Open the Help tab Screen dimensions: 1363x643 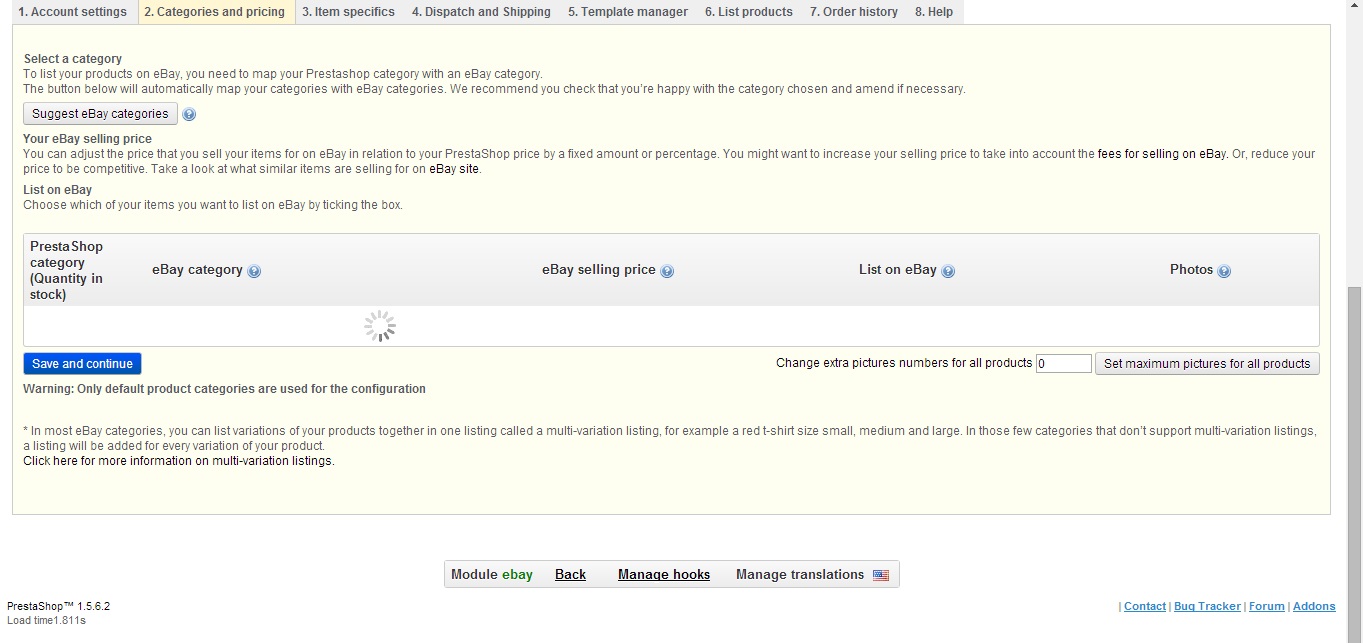(934, 12)
